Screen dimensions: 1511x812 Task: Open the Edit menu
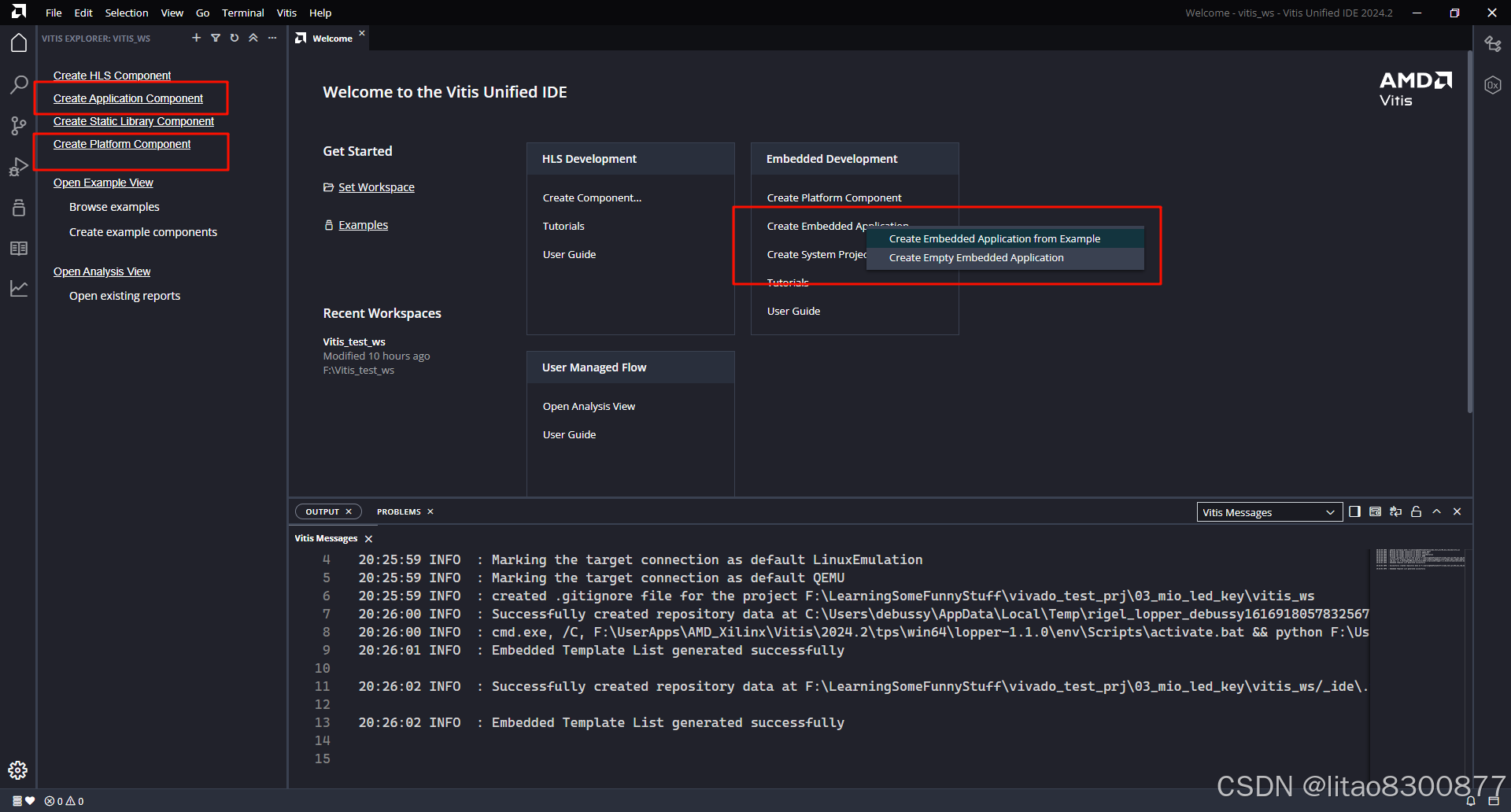coord(83,13)
